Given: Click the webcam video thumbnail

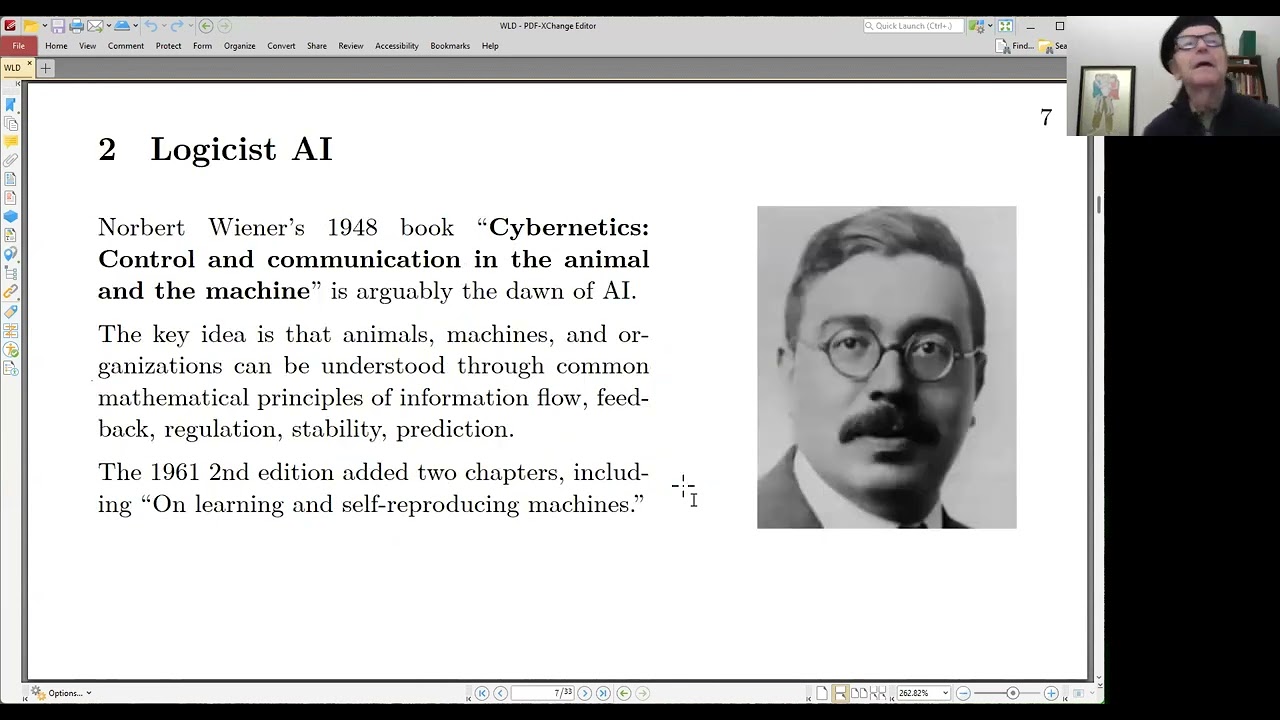Looking at the screenshot, I should click(1173, 75).
